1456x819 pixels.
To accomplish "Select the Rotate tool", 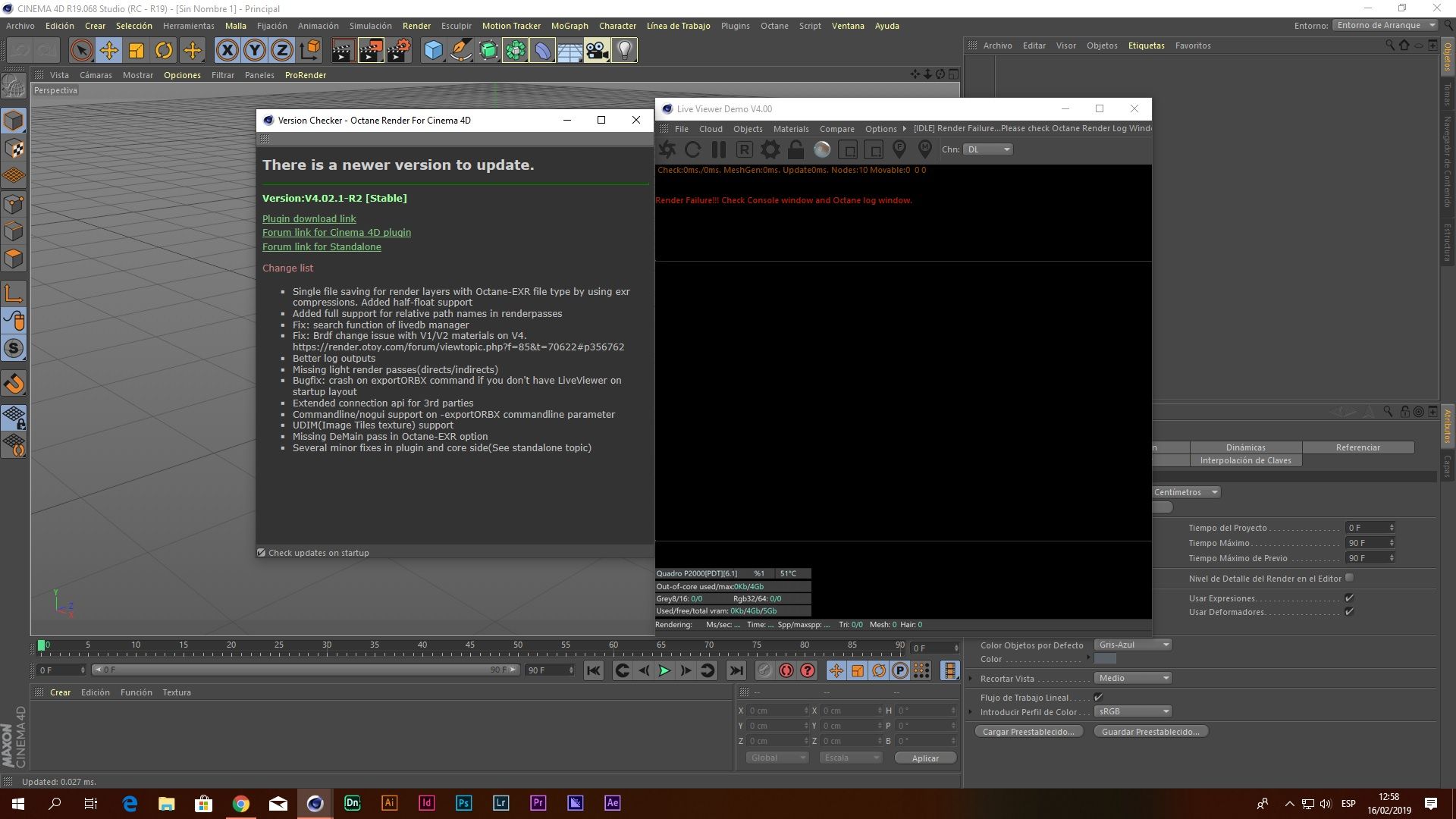I will (164, 51).
